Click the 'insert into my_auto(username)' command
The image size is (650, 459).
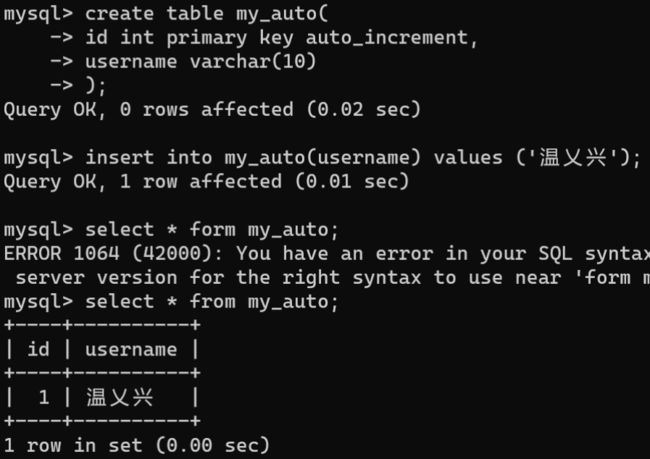click(253, 158)
